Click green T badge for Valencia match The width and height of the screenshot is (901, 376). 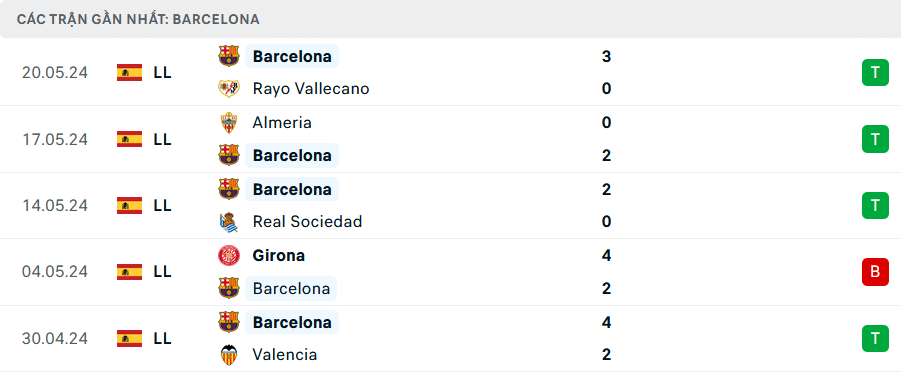coord(875,339)
